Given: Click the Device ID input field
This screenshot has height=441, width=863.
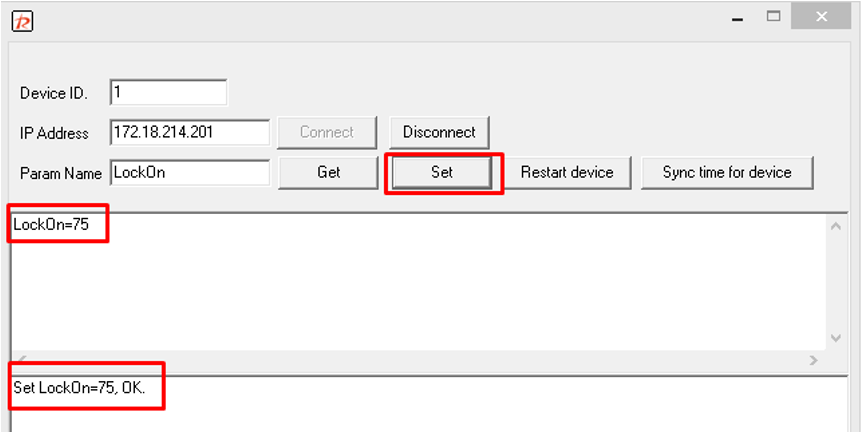Looking at the screenshot, I should pyautogui.click(x=168, y=93).
